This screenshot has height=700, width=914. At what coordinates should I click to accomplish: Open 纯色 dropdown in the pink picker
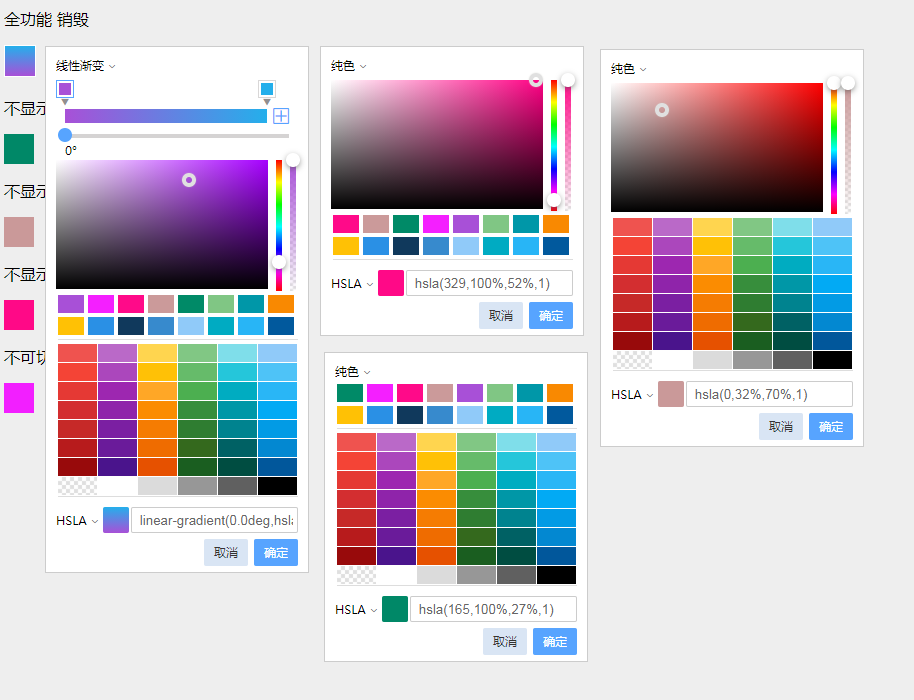(x=349, y=66)
